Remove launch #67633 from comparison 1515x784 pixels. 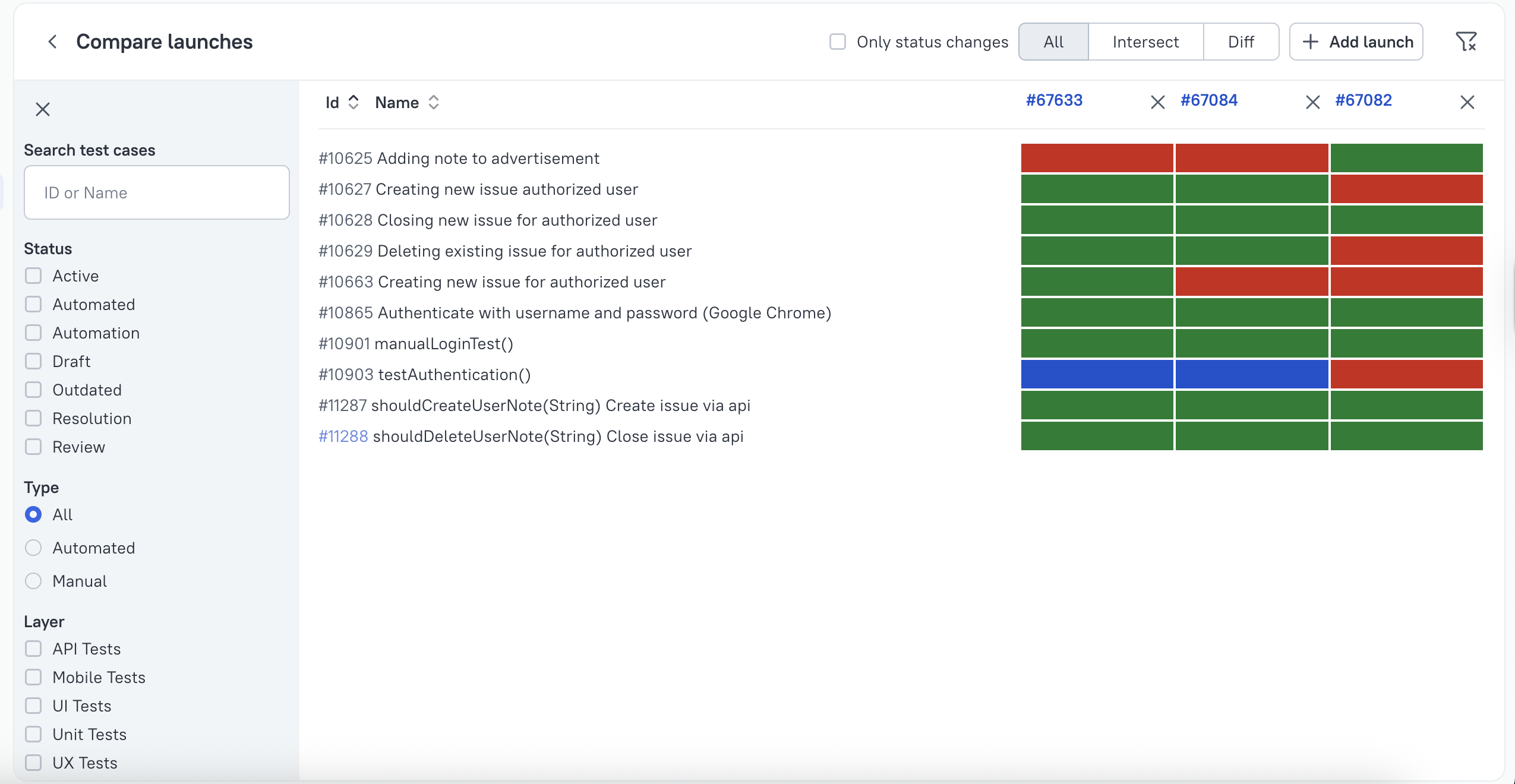pos(1157,102)
